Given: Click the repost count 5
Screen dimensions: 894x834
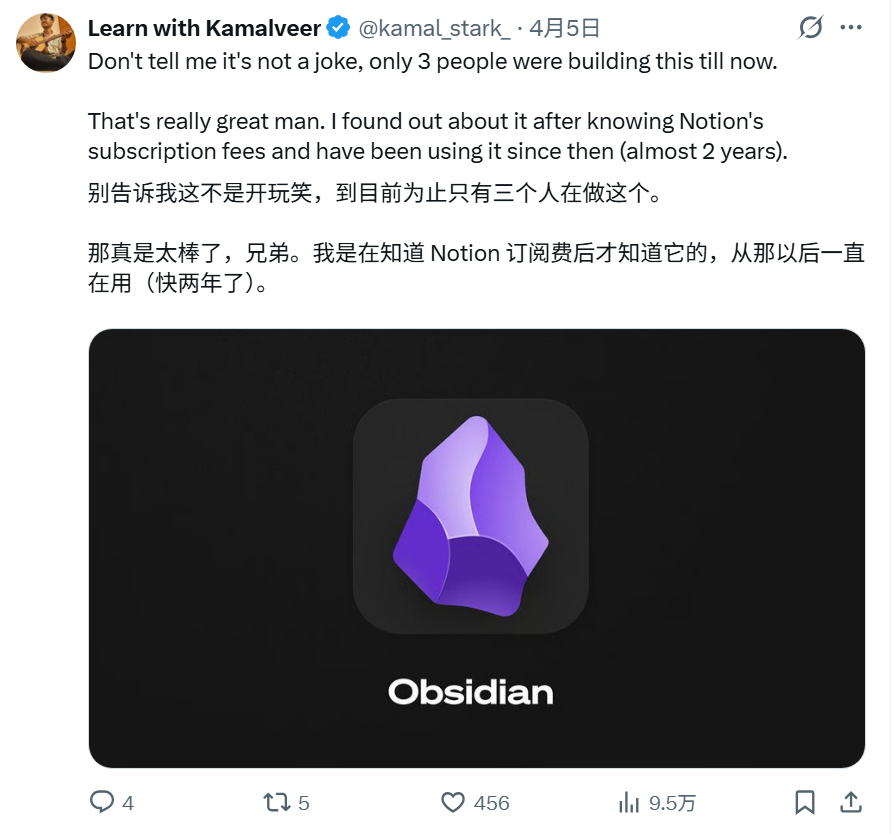Looking at the screenshot, I should click(x=302, y=802).
